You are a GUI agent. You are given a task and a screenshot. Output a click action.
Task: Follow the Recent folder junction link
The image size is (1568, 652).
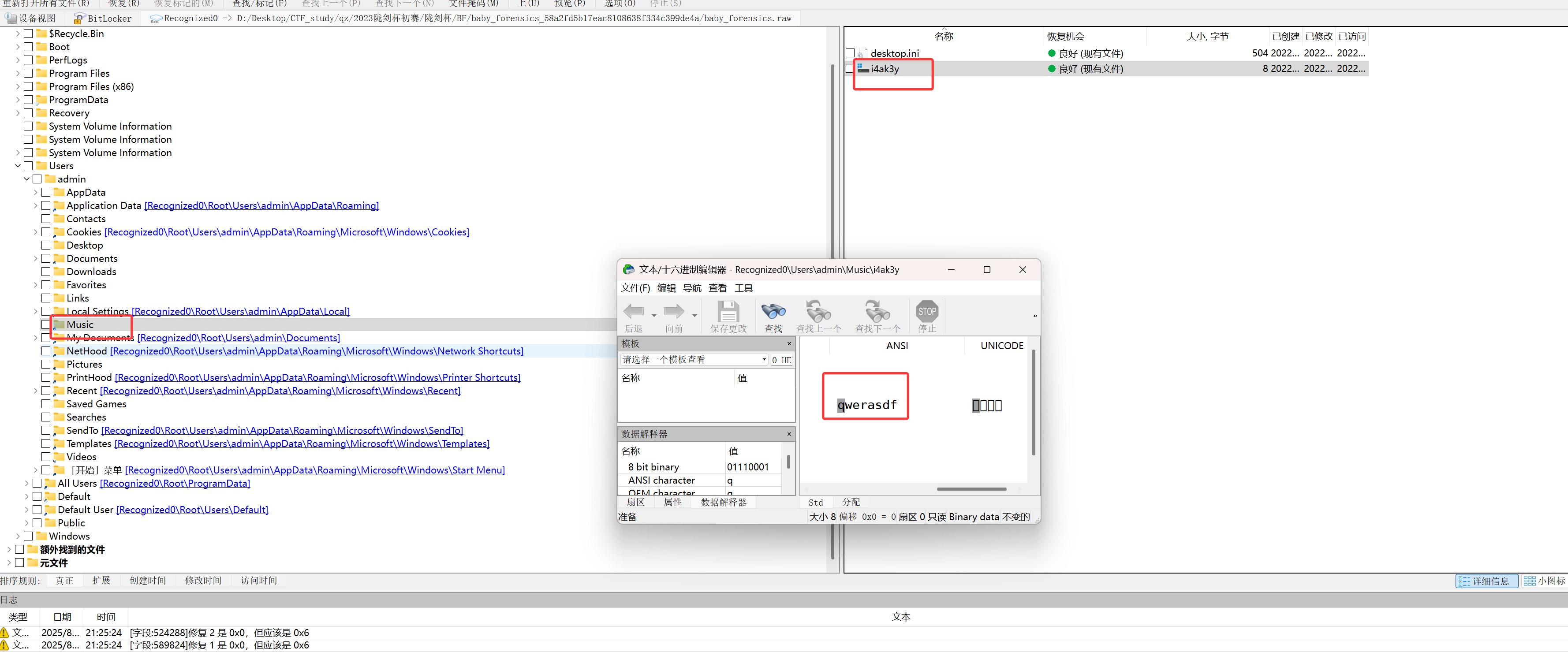point(280,391)
